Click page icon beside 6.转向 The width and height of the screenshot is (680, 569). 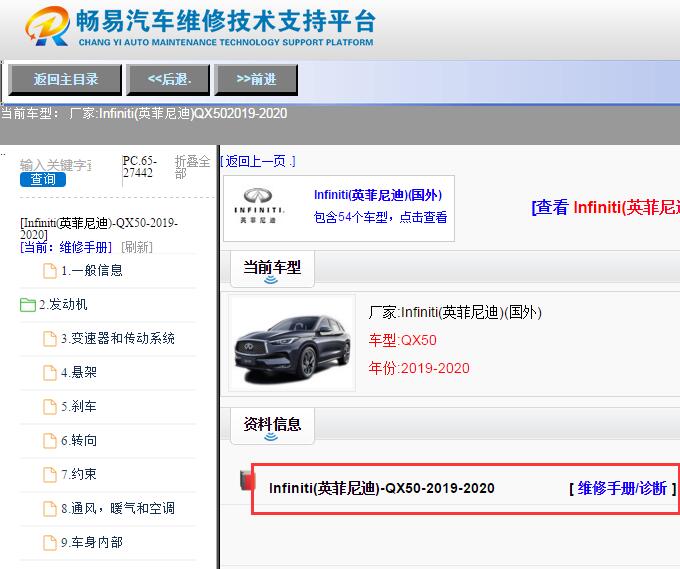click(x=50, y=441)
